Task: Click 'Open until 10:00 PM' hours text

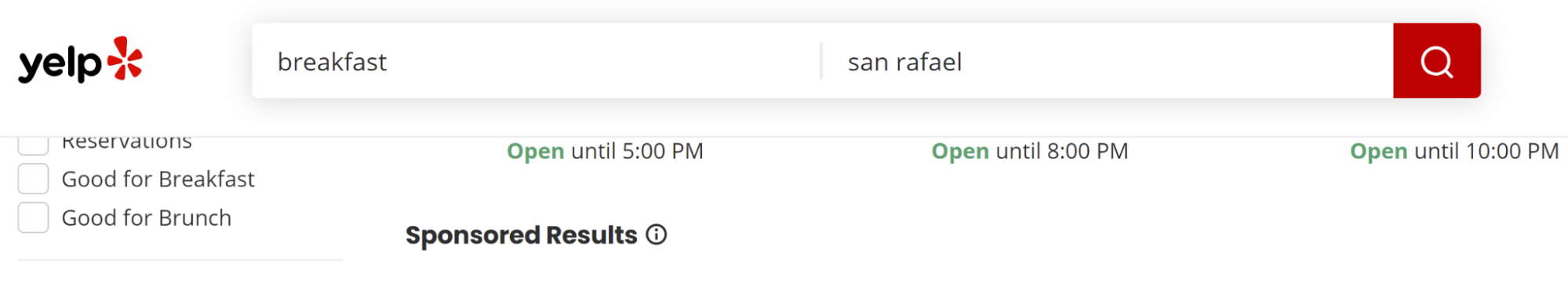Action: point(1453,151)
